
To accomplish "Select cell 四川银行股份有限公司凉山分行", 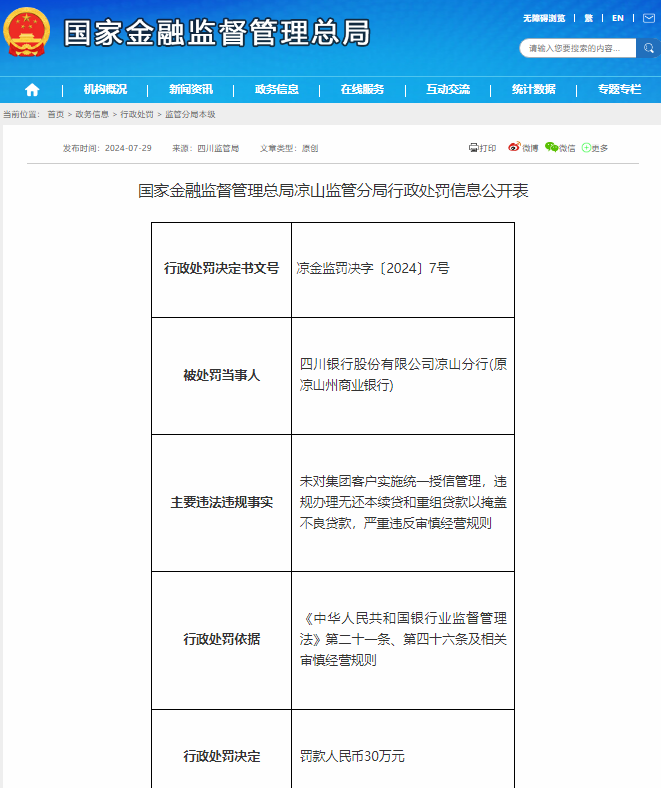I will 403,374.
